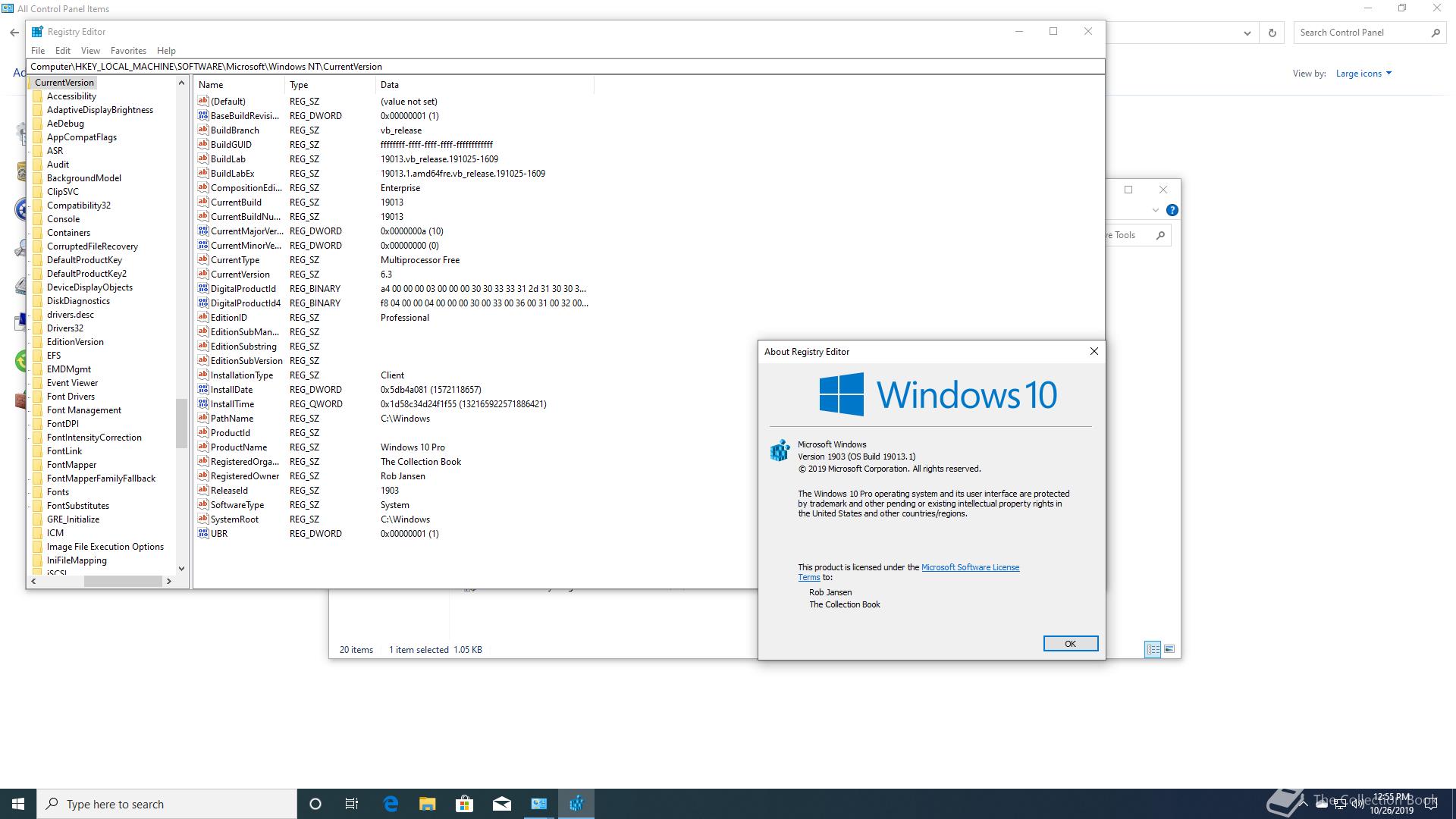The image size is (1456, 819).
Task: Click the UBR value icon
Action: [202, 533]
